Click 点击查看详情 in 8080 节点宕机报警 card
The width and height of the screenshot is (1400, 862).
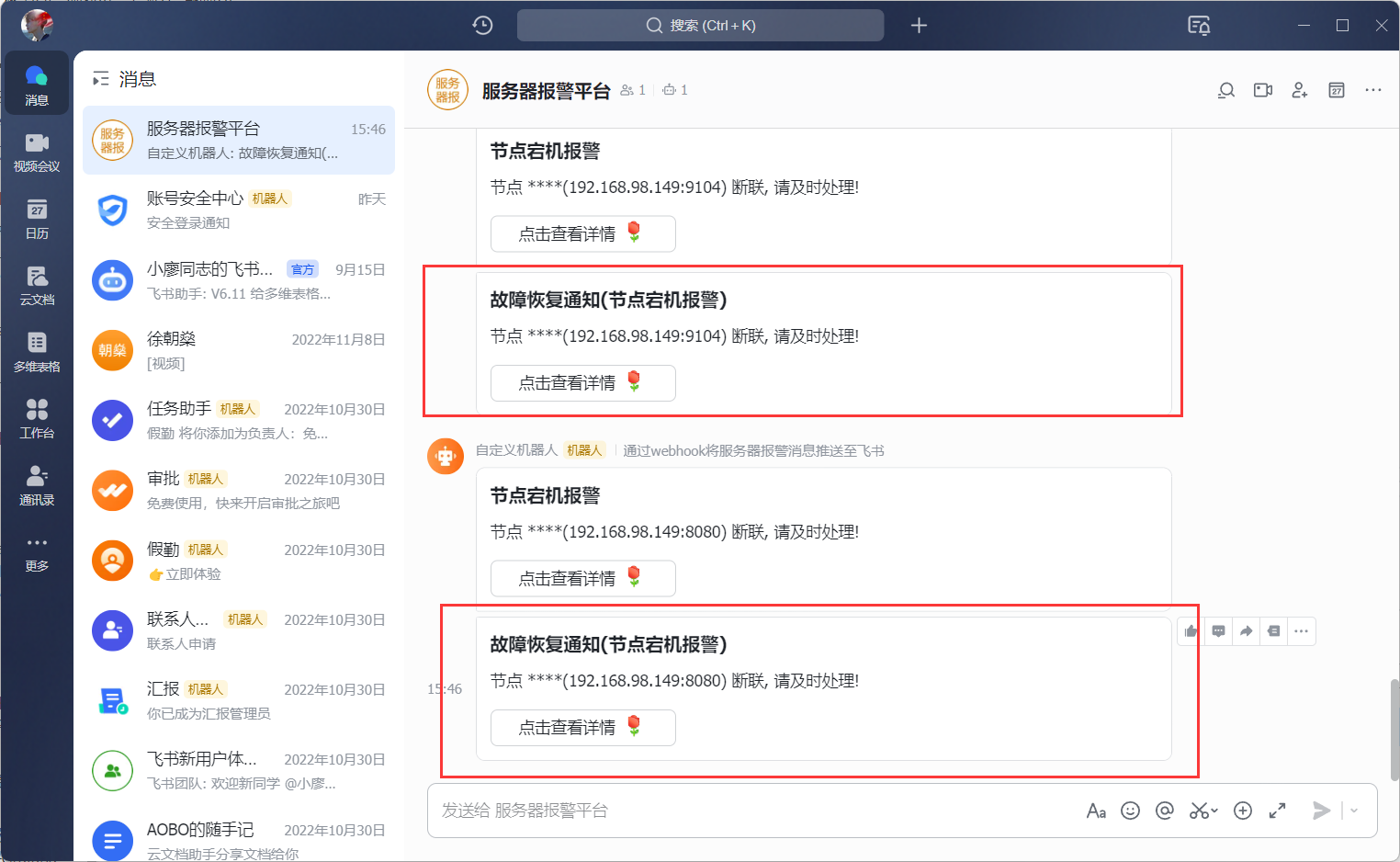tap(583, 578)
